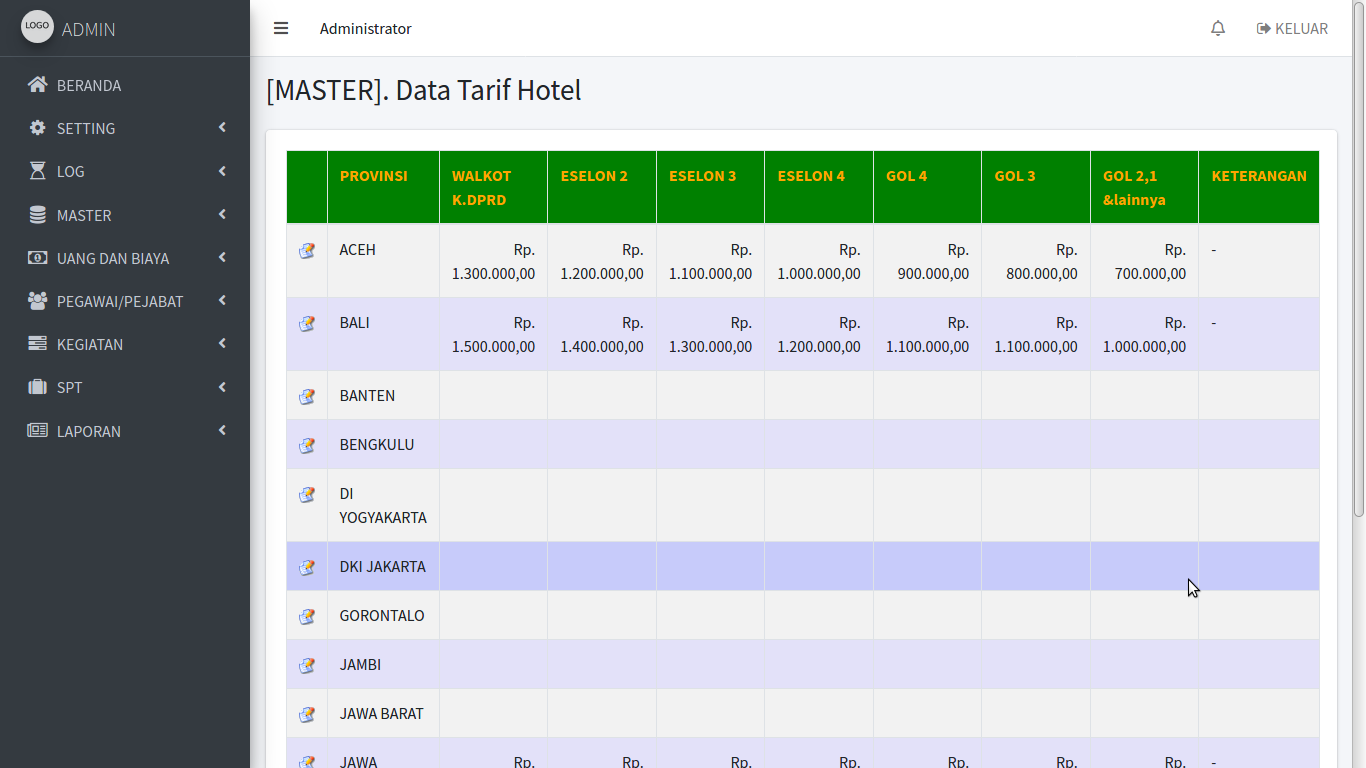Select ACEH Rp. 700.000,00 cell
This screenshot has width=1366, height=768.
1145,261
